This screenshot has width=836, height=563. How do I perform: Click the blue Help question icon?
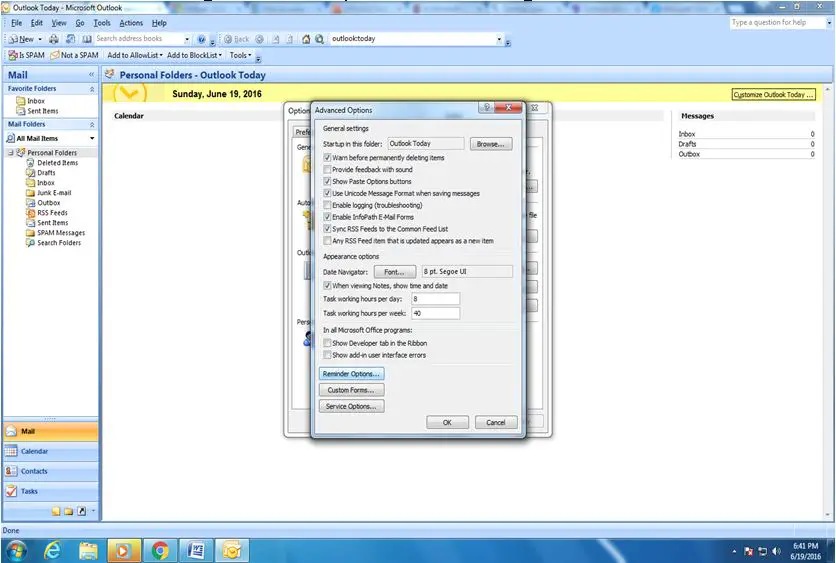click(x=201, y=39)
